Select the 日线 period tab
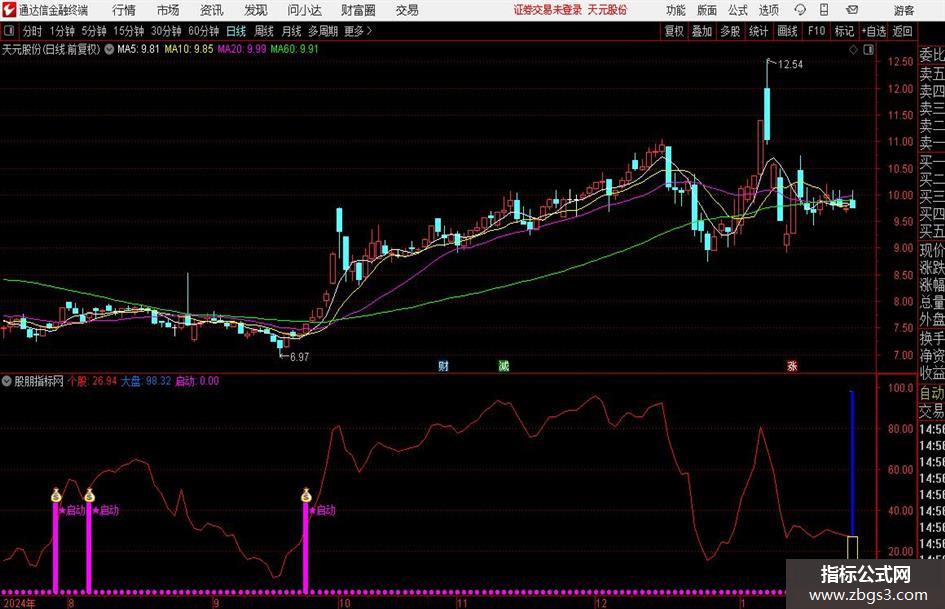Screen dimensions: 945x609 236,31
